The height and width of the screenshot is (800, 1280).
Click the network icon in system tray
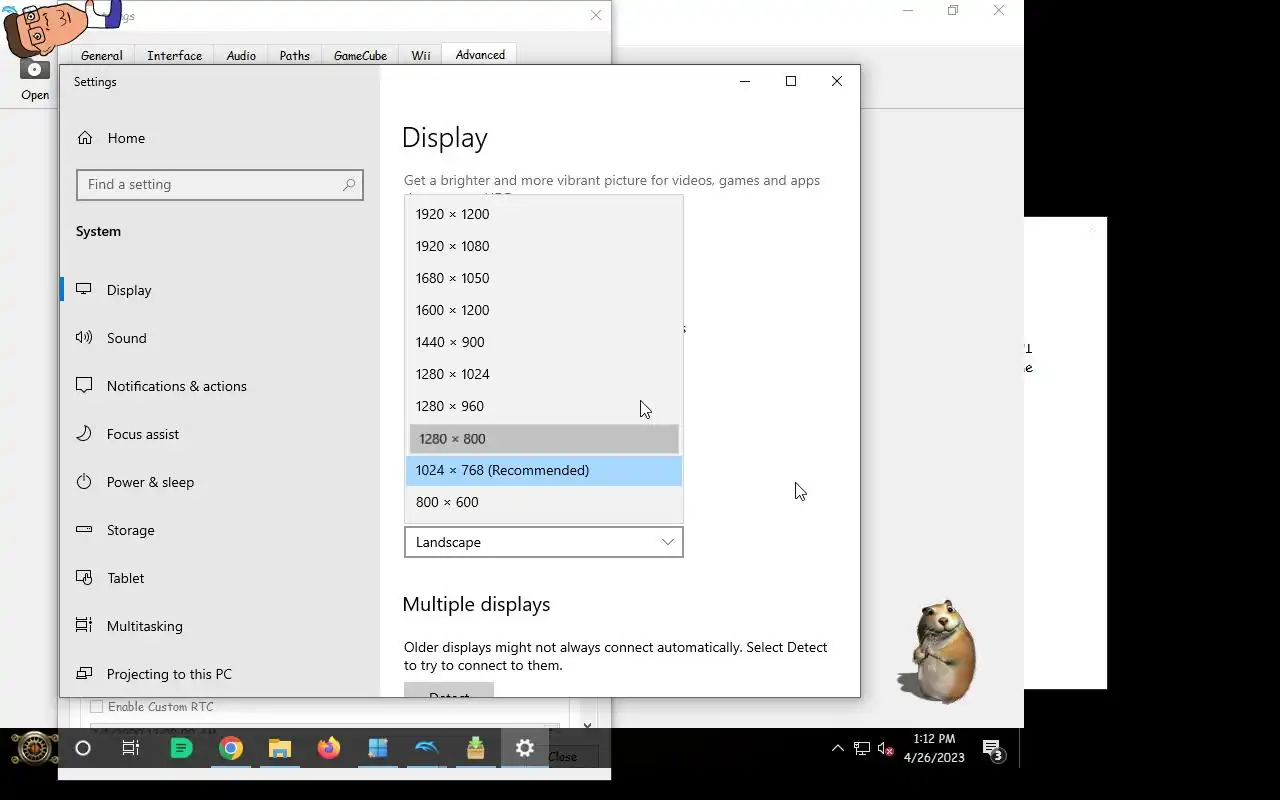point(861,748)
